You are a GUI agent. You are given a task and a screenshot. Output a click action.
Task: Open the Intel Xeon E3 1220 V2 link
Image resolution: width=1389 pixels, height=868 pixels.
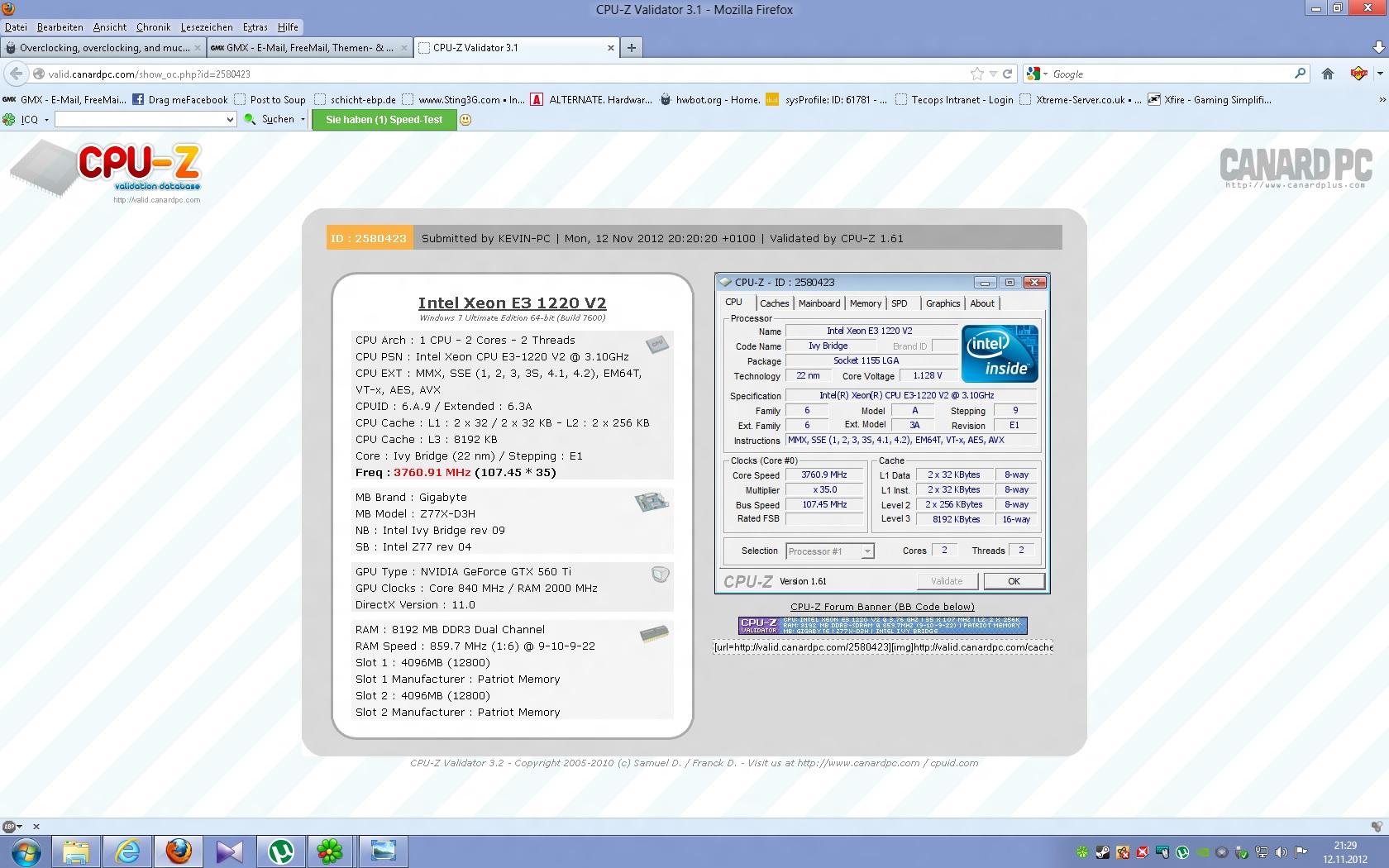coord(512,303)
